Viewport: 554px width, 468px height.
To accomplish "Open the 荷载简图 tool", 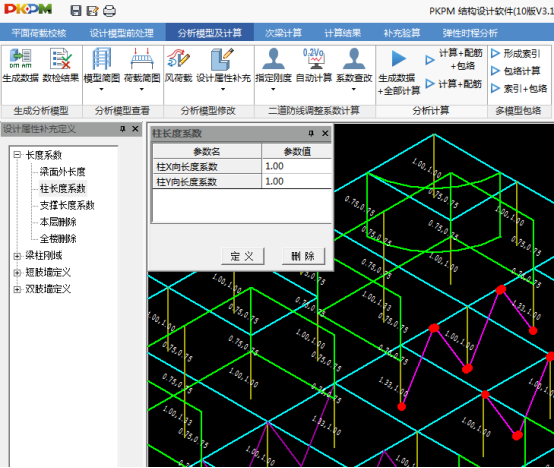I will 142,65.
